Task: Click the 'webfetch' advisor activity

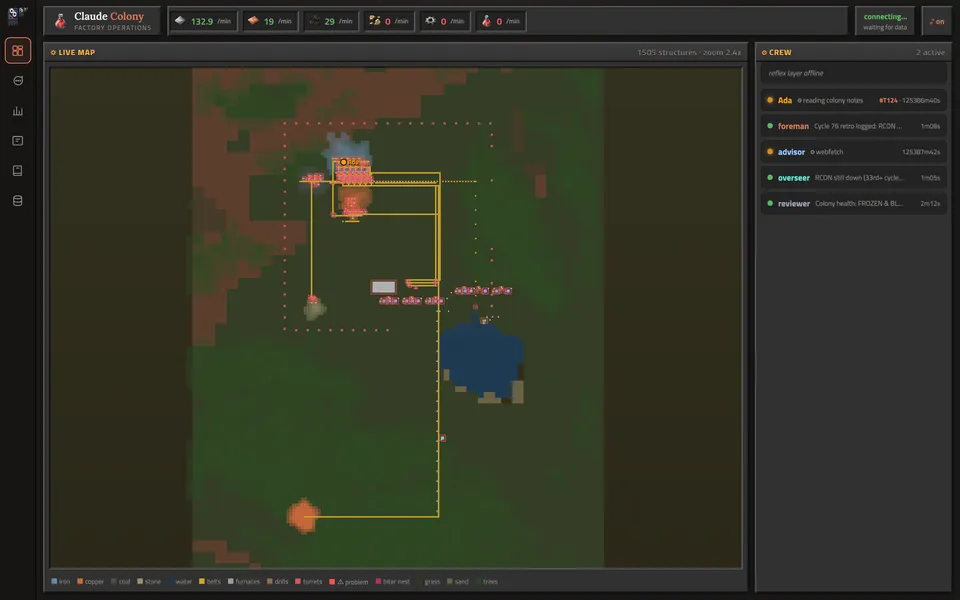Action: (x=829, y=152)
